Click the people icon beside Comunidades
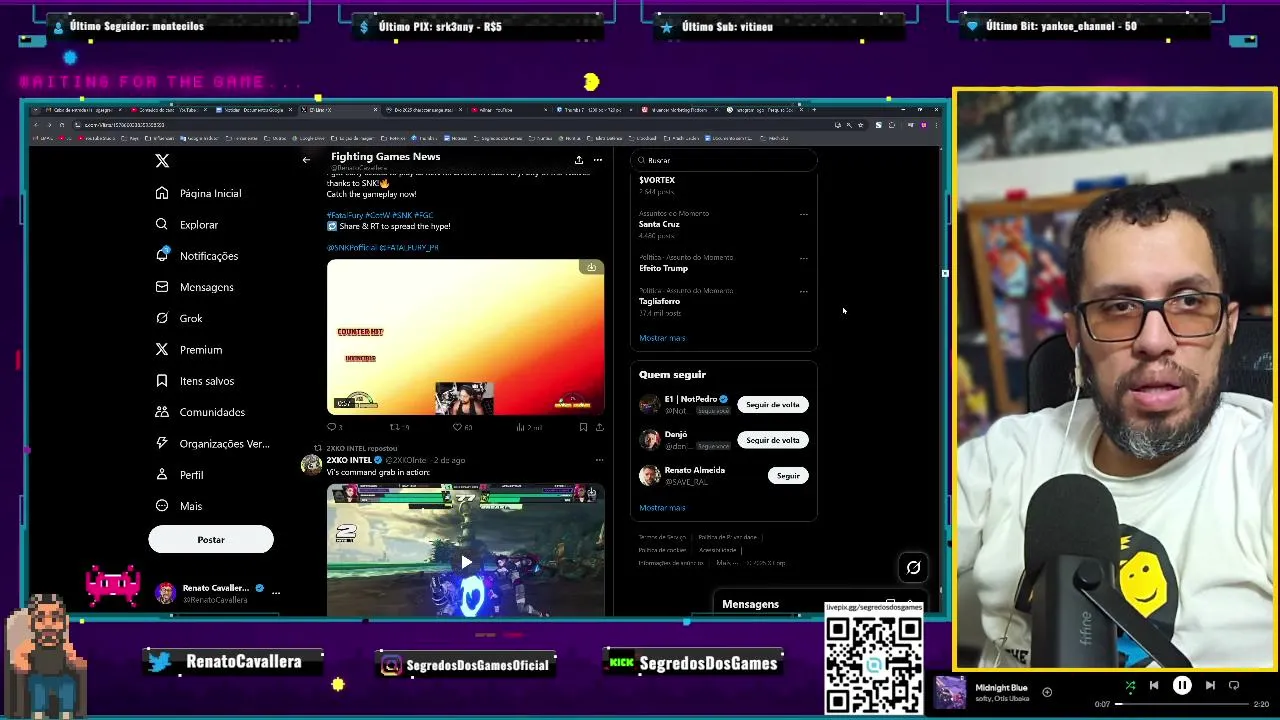Image resolution: width=1280 pixels, height=720 pixels. (162, 412)
